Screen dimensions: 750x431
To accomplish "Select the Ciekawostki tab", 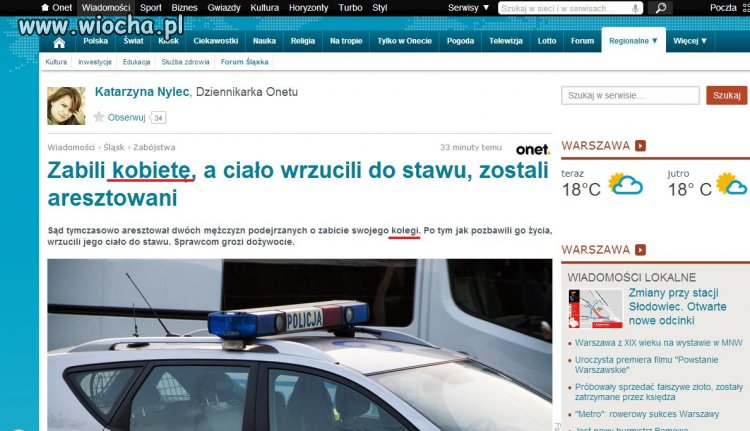I will pos(216,41).
